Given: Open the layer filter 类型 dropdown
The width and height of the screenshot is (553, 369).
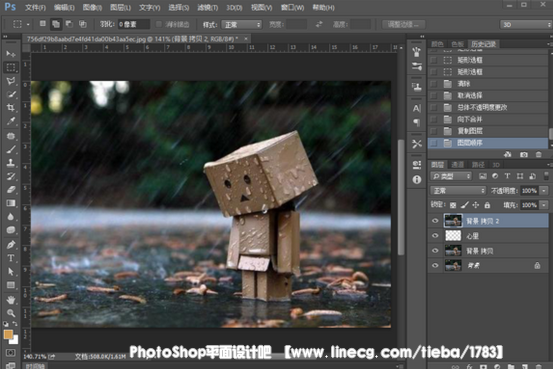Looking at the screenshot, I should pyautogui.click(x=451, y=176).
